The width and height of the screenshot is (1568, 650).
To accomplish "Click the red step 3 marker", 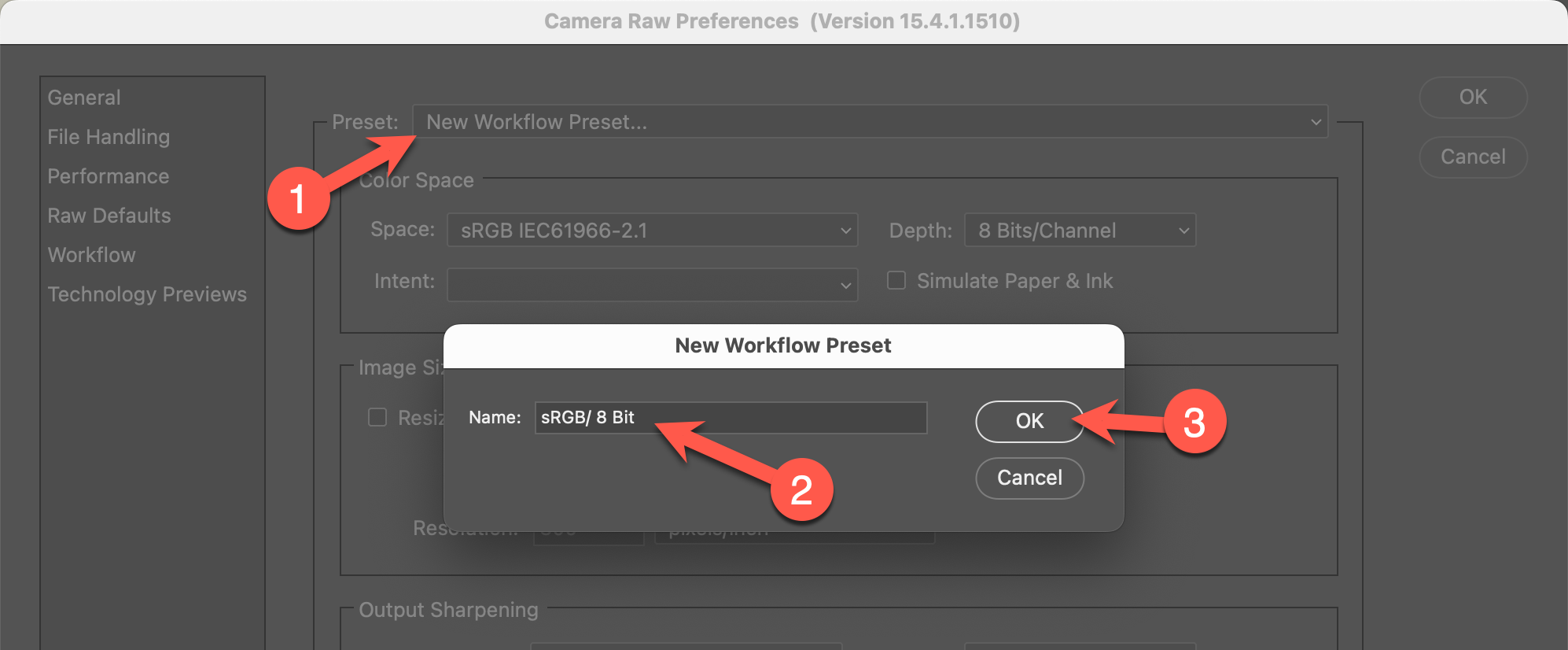I will (x=1194, y=423).
